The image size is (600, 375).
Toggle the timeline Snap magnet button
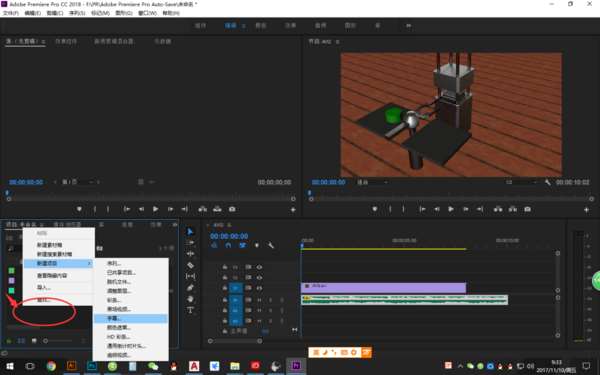(x=228, y=245)
